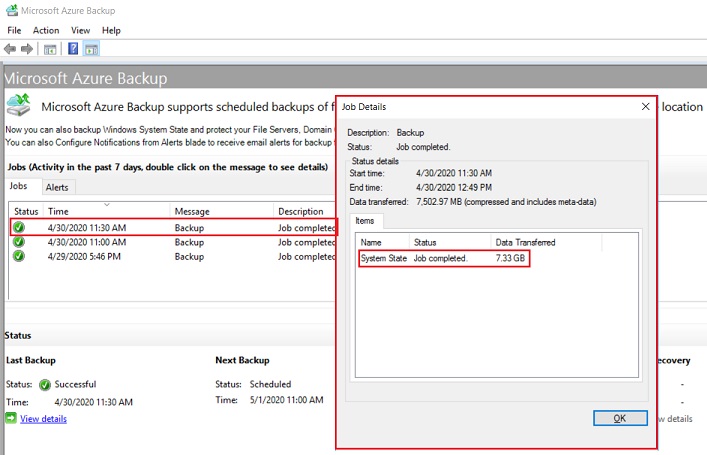
Task: Select the 4/29/2020 5:46 PM time cell
Action: 84,257
